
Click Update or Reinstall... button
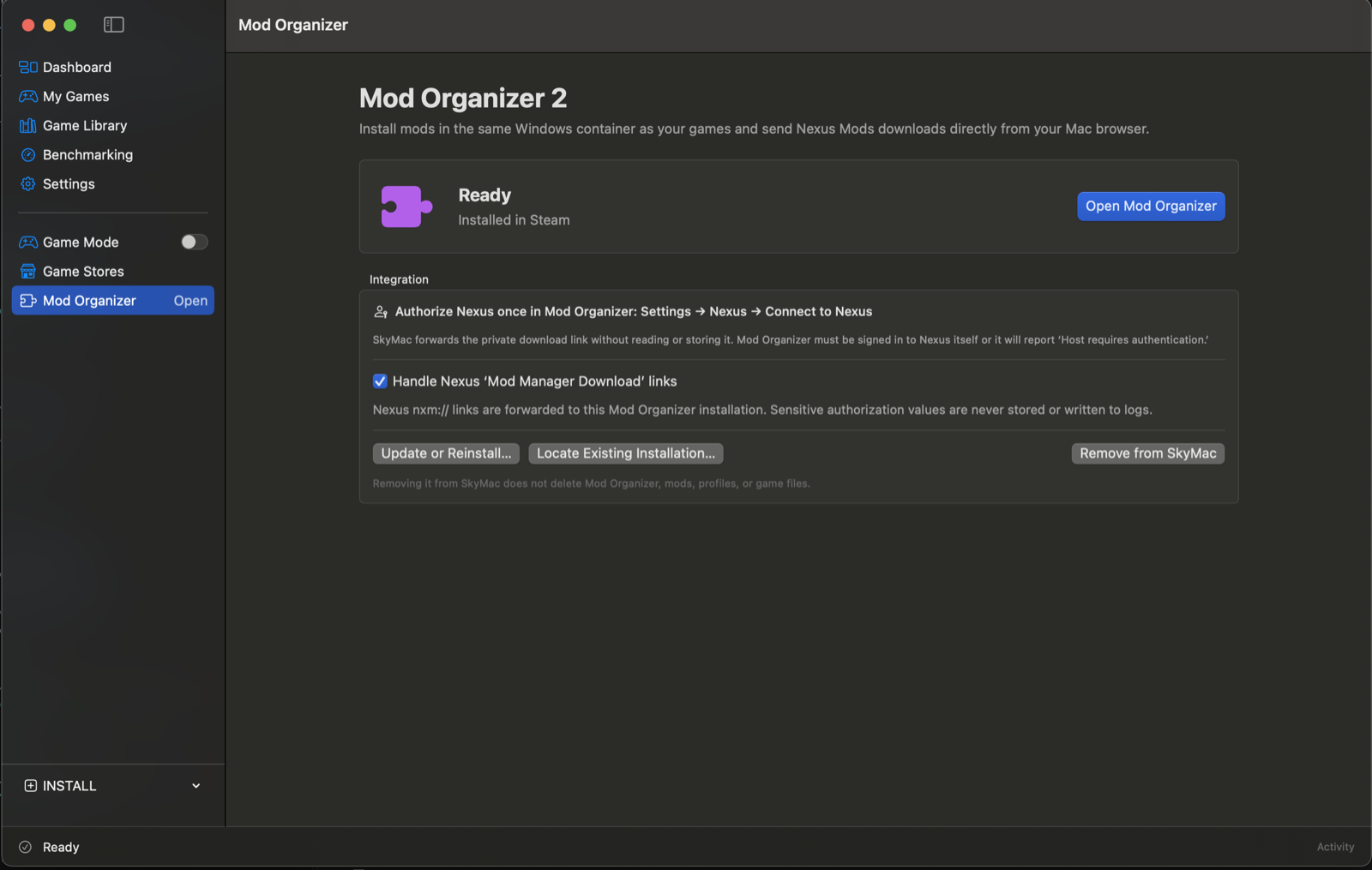(x=446, y=453)
